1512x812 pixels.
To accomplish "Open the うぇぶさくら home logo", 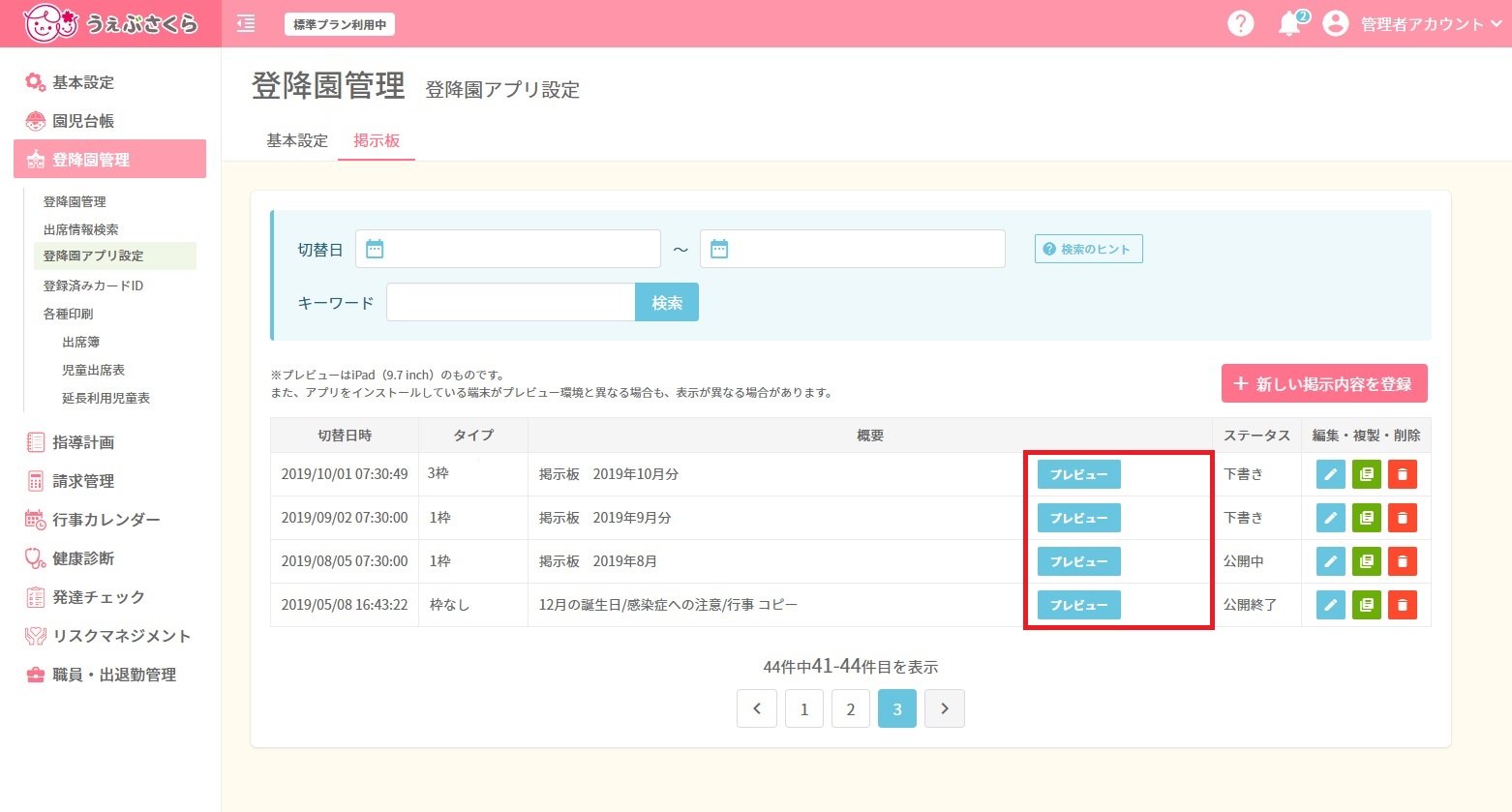I will coord(110,23).
